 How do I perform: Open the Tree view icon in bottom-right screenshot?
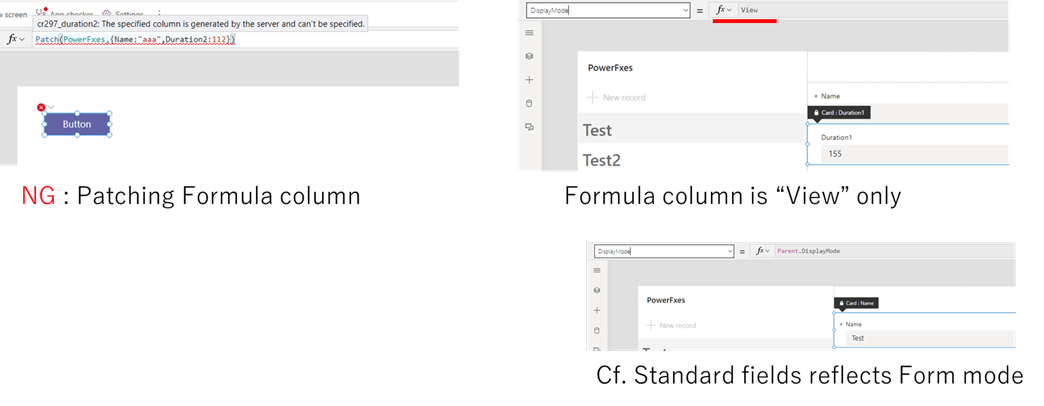[x=597, y=270]
